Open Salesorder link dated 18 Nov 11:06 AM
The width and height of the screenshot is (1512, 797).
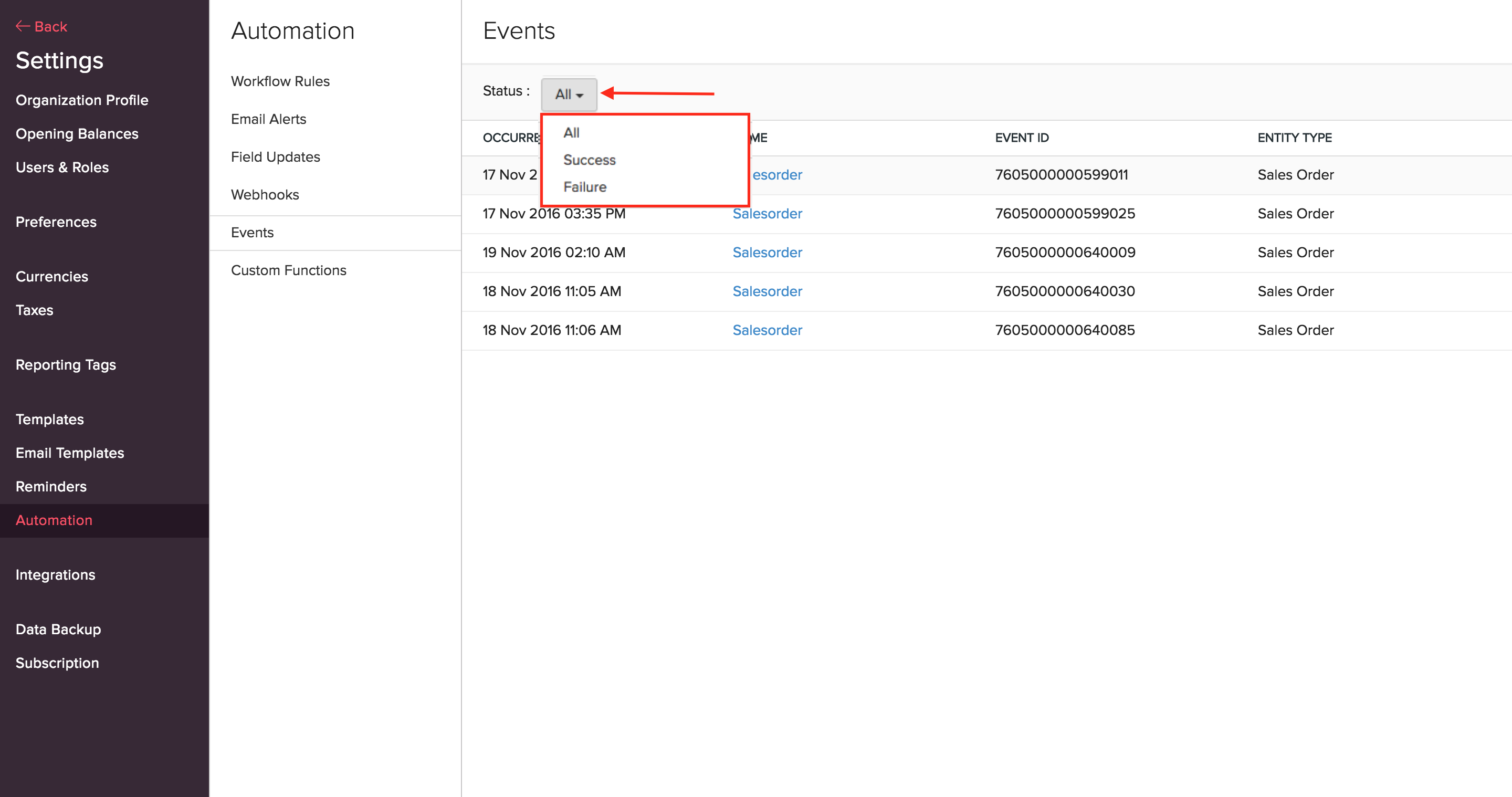click(x=766, y=330)
